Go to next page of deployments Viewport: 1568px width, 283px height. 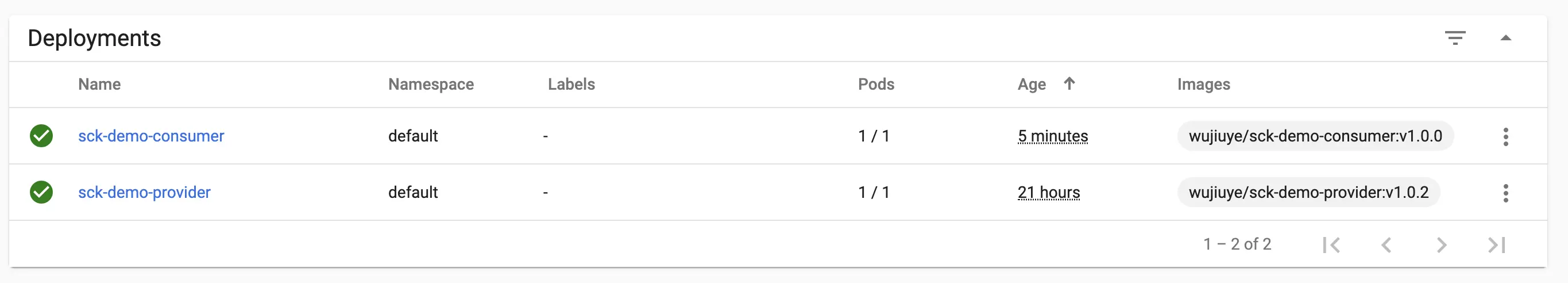[1441, 244]
